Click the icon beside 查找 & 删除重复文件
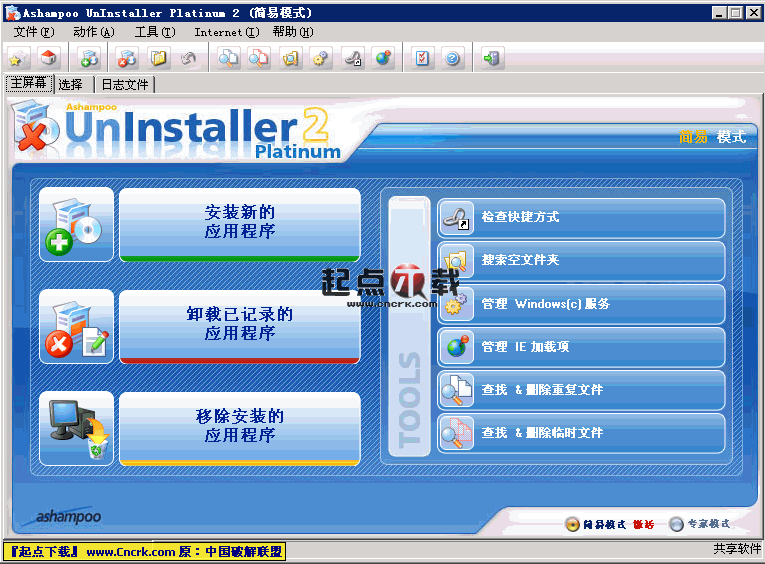The image size is (765, 564). coord(456,390)
